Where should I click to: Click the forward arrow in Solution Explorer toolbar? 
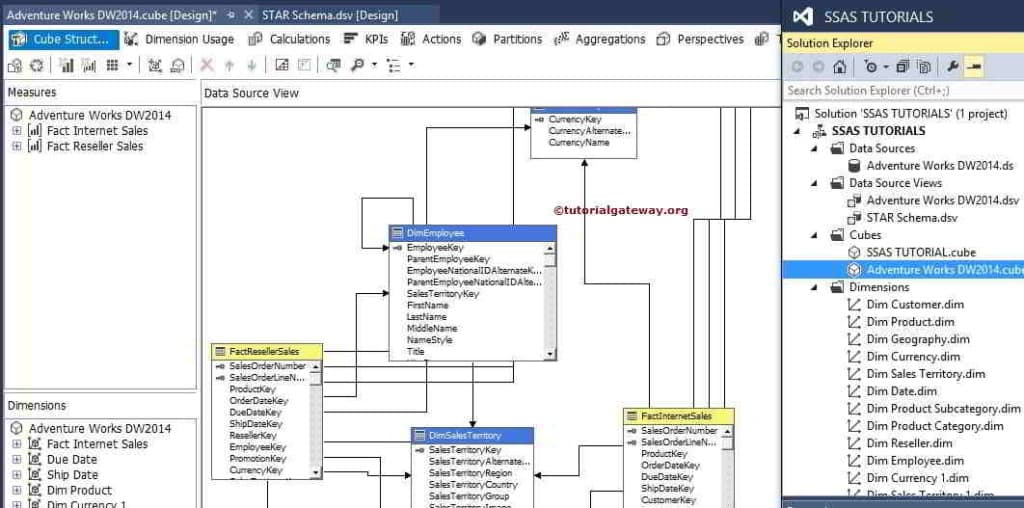tap(818, 67)
